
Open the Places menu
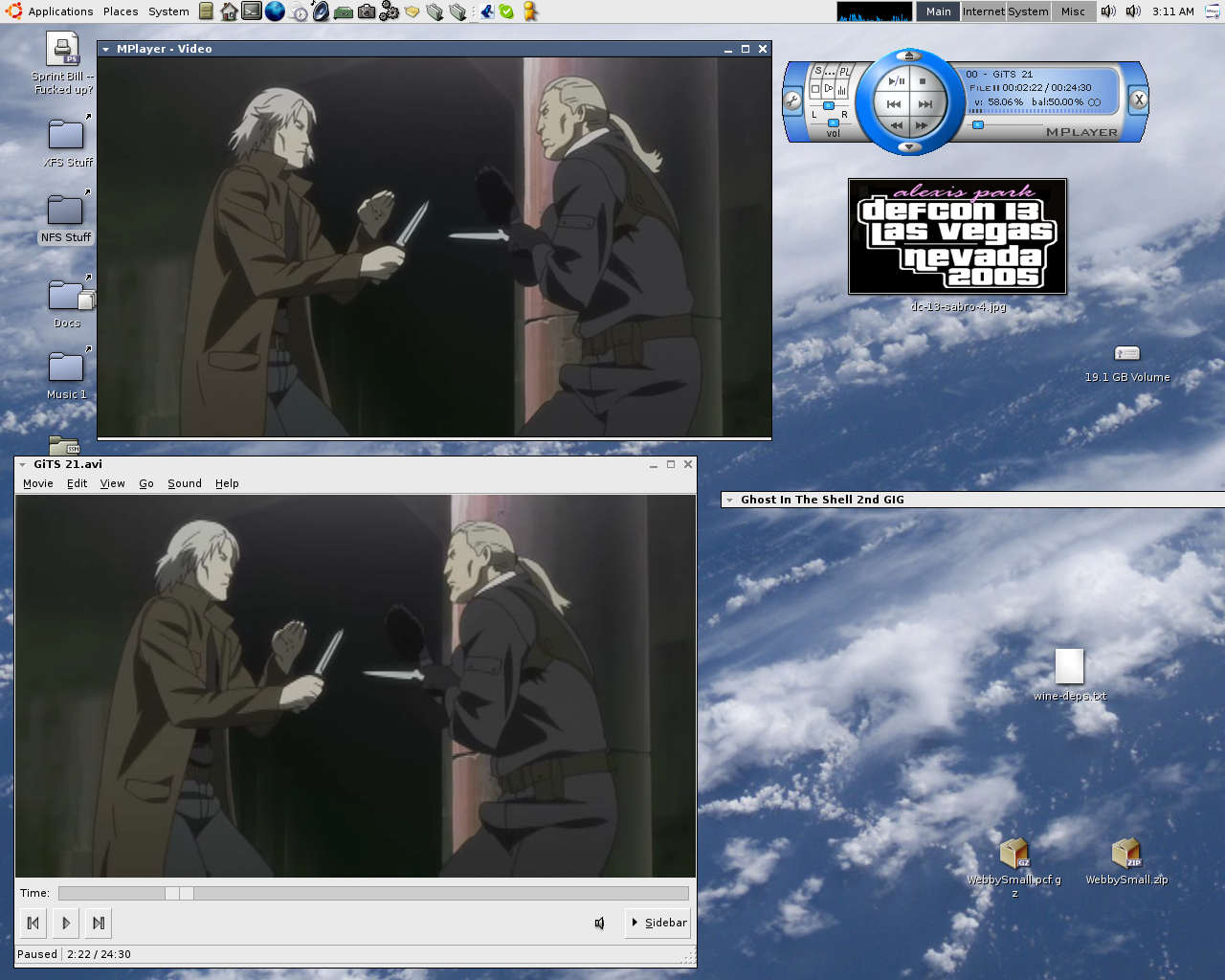click(121, 11)
